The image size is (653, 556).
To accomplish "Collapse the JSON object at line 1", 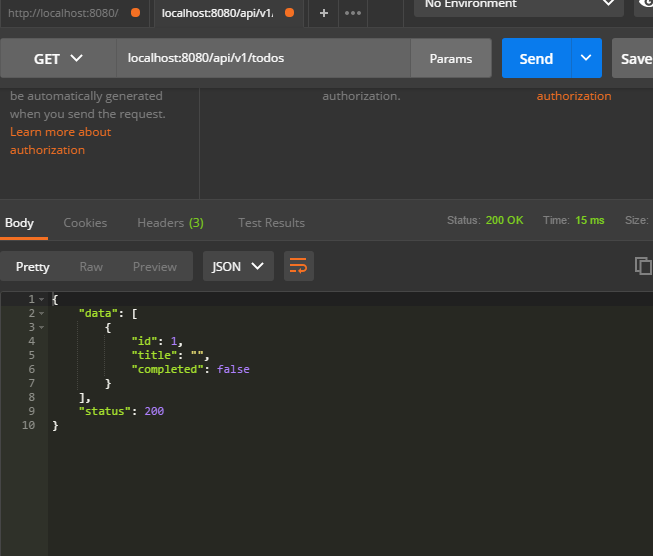I will (41, 299).
